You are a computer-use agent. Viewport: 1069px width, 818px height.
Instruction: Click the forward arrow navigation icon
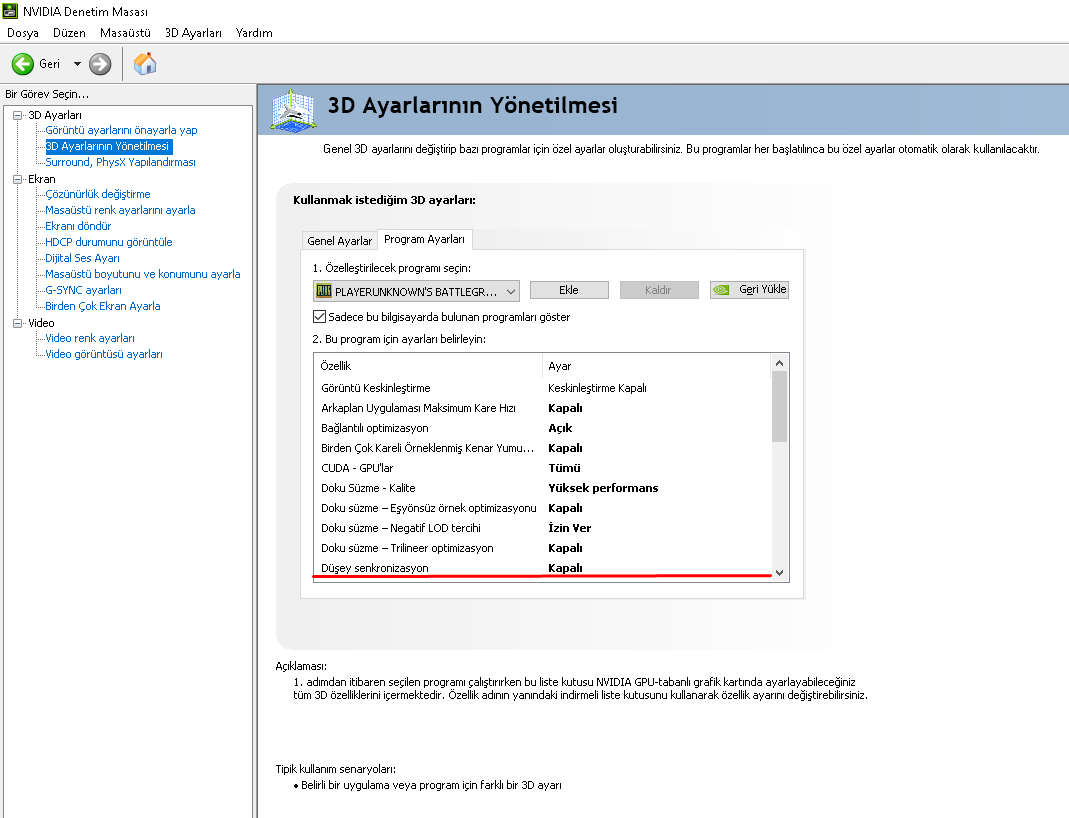(100, 64)
